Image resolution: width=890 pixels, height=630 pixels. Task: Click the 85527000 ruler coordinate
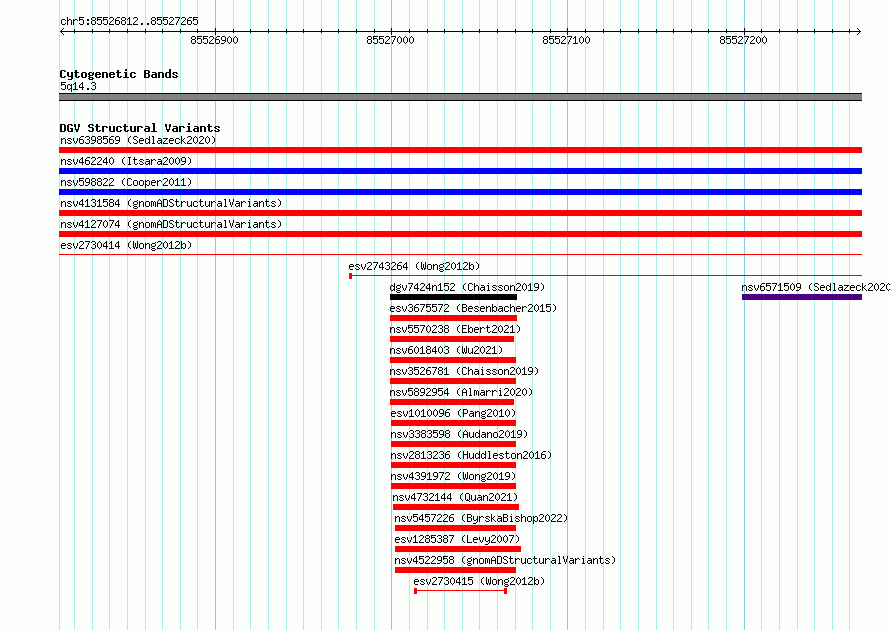coord(391,40)
